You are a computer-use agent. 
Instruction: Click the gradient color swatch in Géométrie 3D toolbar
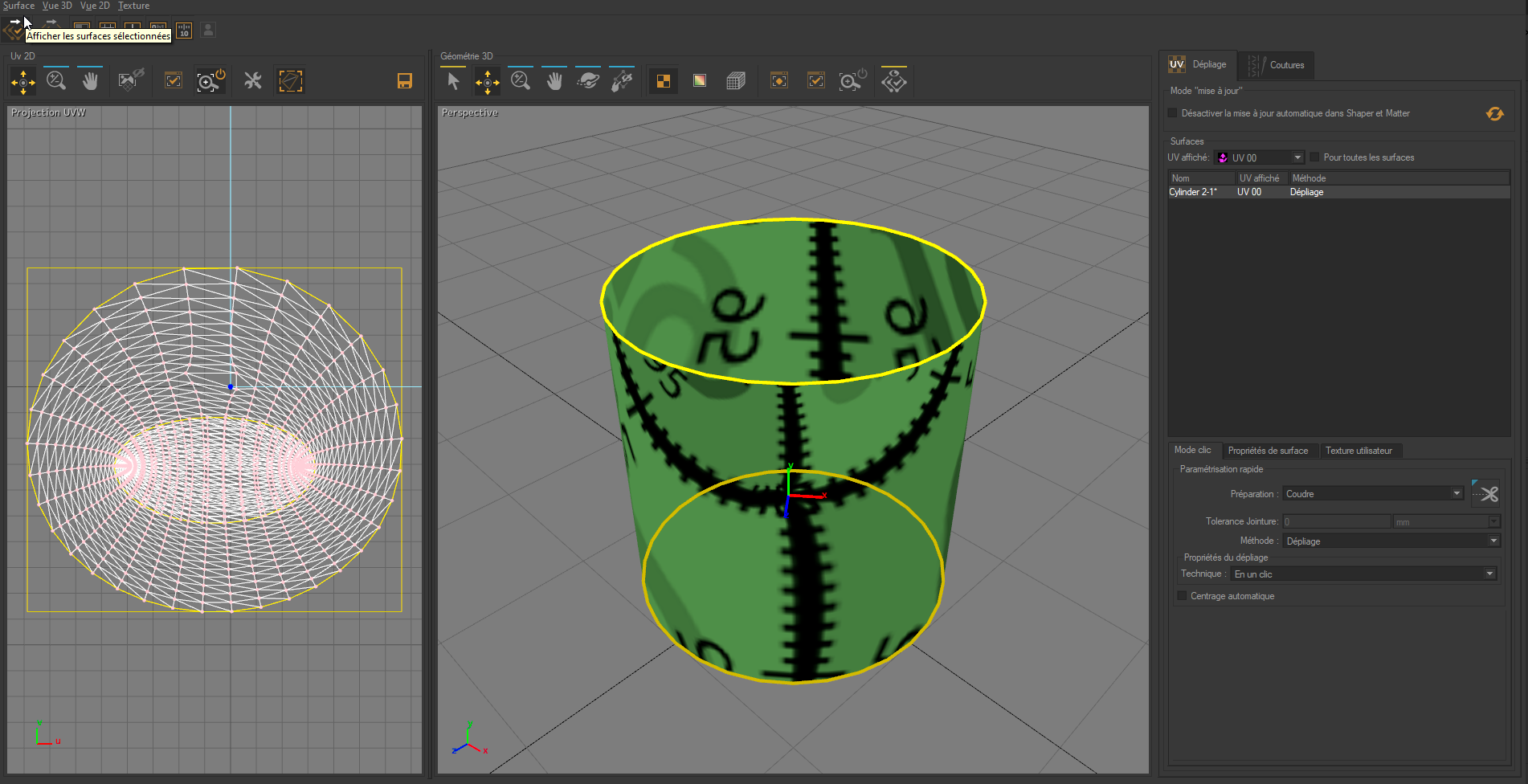[699, 80]
